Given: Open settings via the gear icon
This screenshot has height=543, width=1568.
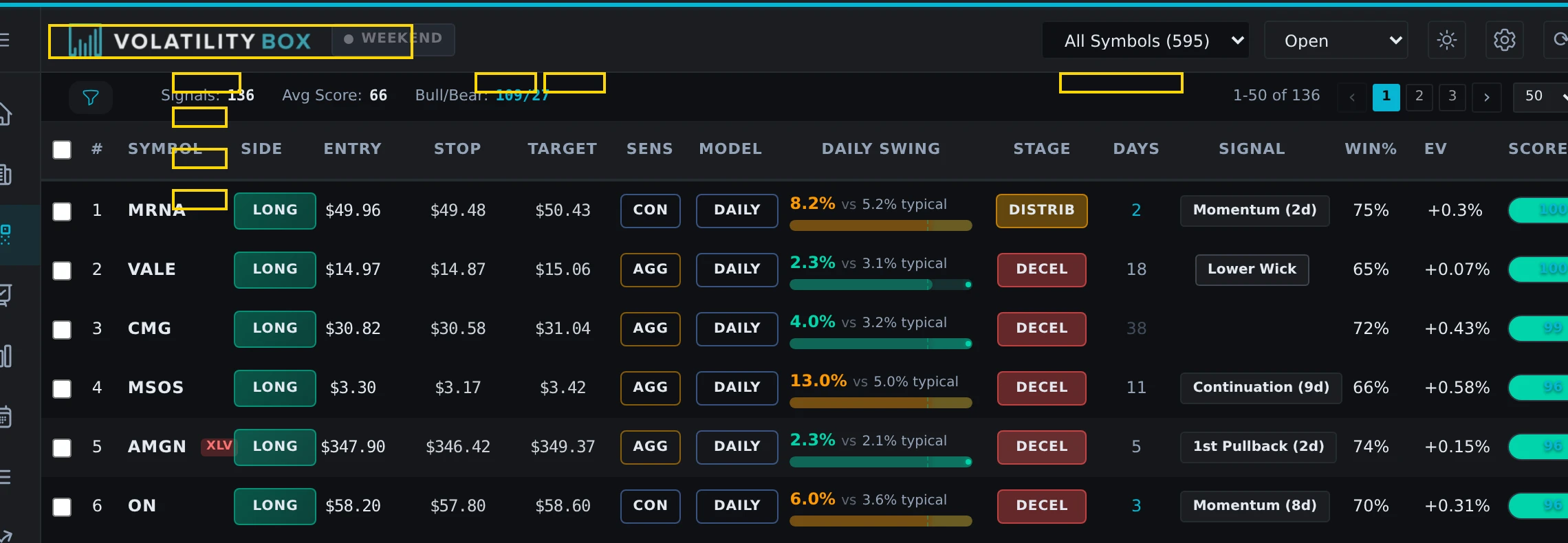Looking at the screenshot, I should (x=1504, y=41).
